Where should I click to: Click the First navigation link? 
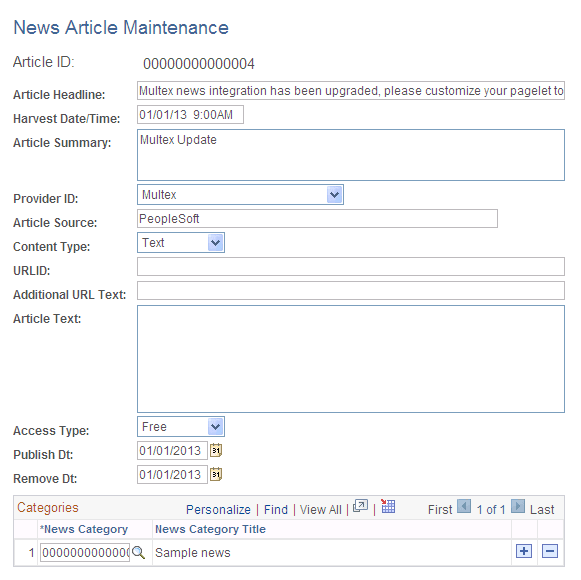(440, 510)
